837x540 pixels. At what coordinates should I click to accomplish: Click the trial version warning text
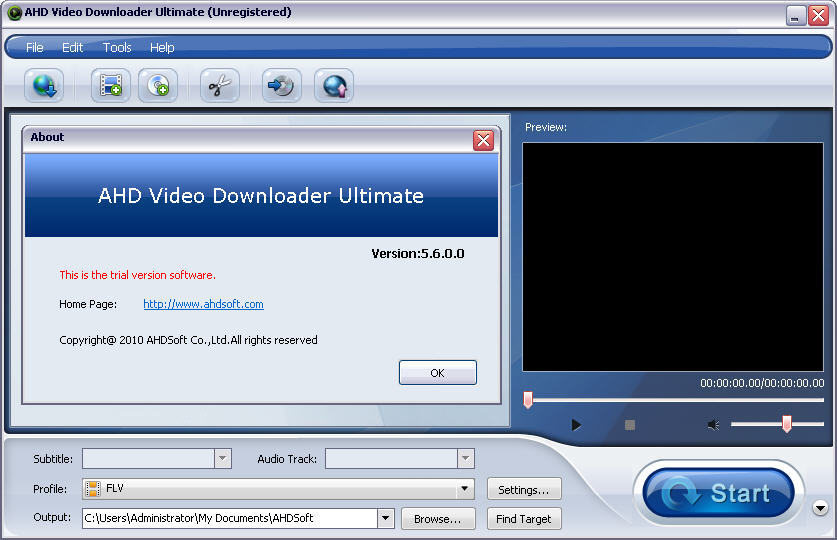point(137,275)
